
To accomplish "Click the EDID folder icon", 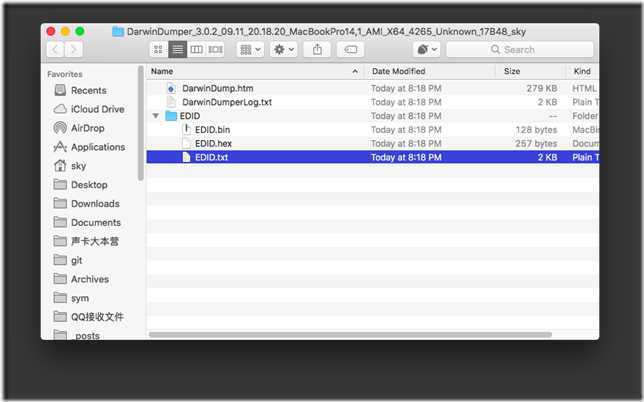I will tap(171, 116).
